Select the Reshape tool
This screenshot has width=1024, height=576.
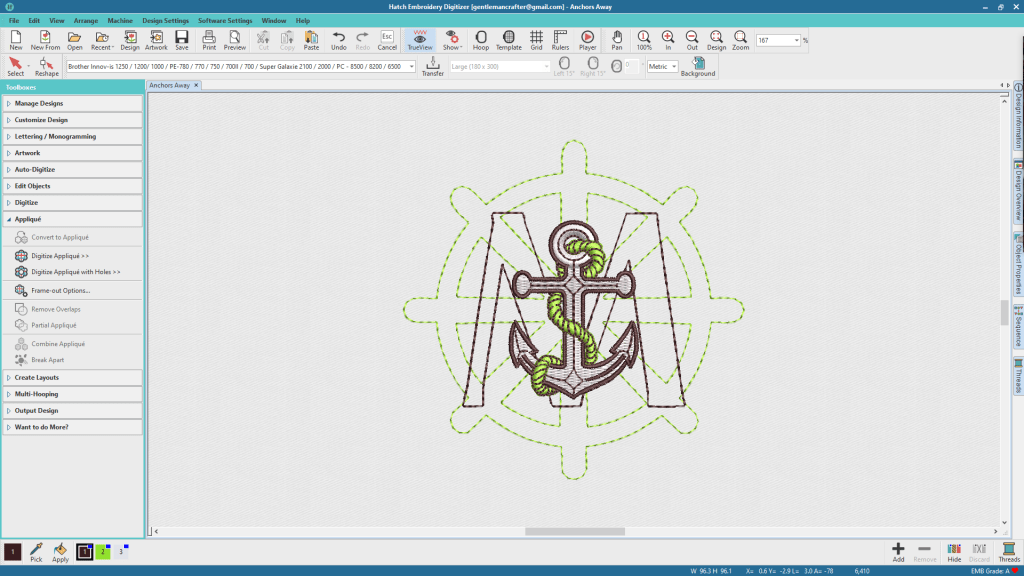coord(46,66)
